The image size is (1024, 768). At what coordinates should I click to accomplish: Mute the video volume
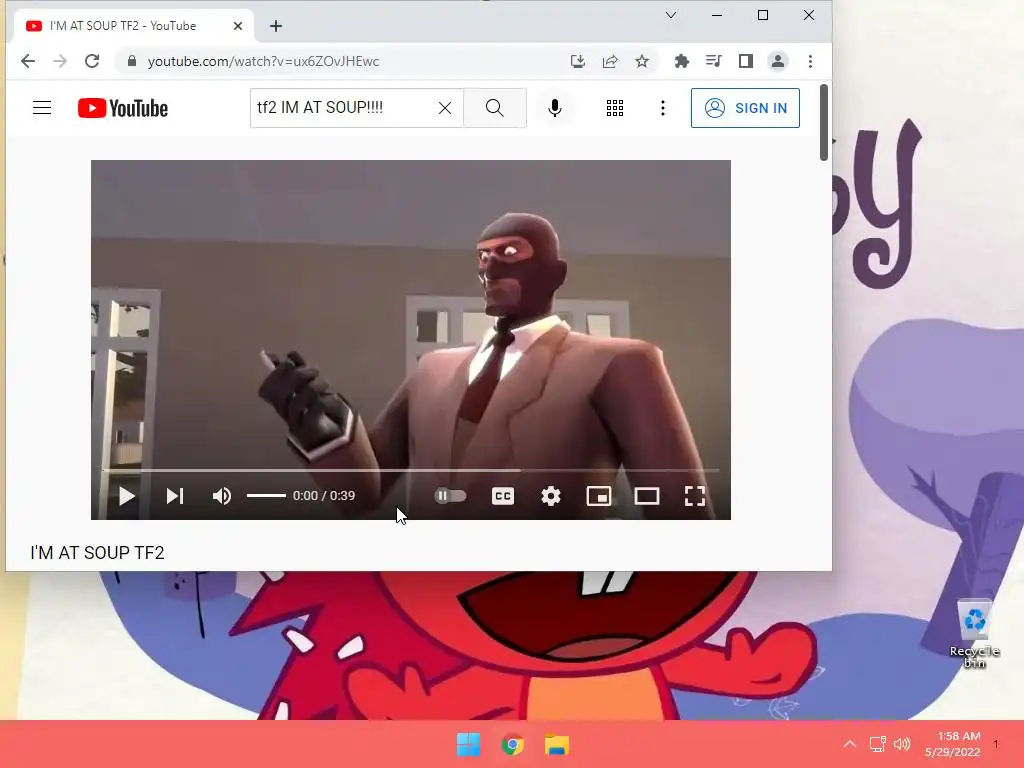tap(222, 496)
